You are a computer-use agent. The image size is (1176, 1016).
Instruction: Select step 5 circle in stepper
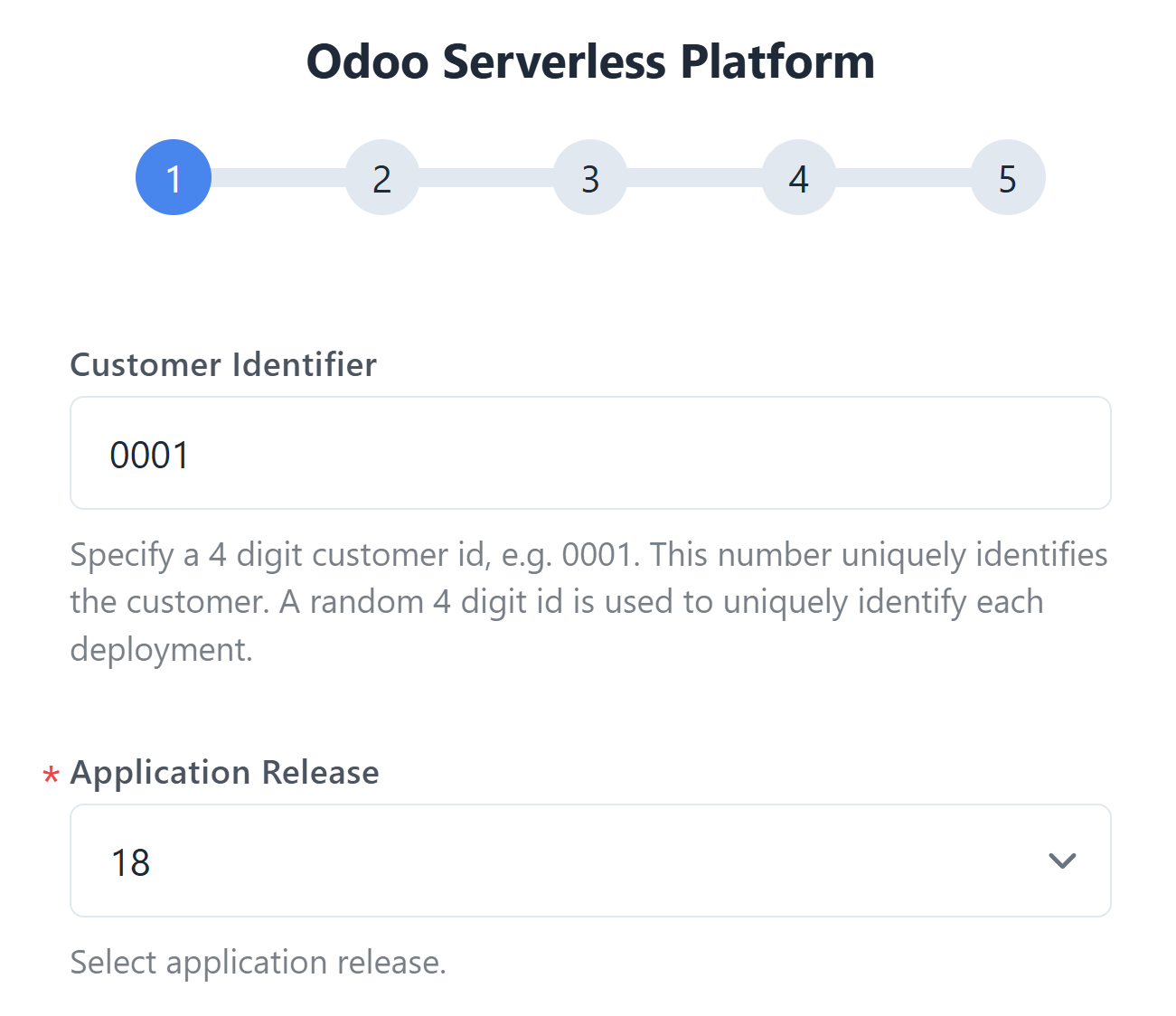(1008, 177)
